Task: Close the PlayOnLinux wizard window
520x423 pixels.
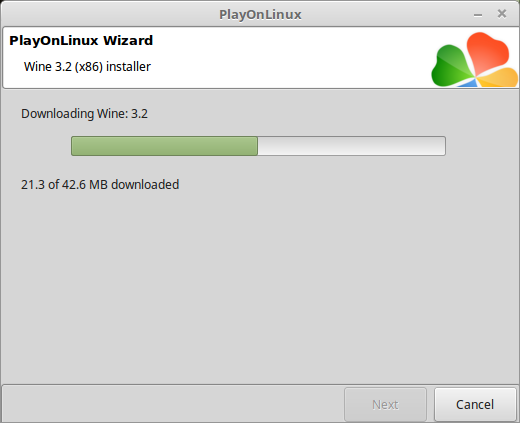Action: (502, 14)
